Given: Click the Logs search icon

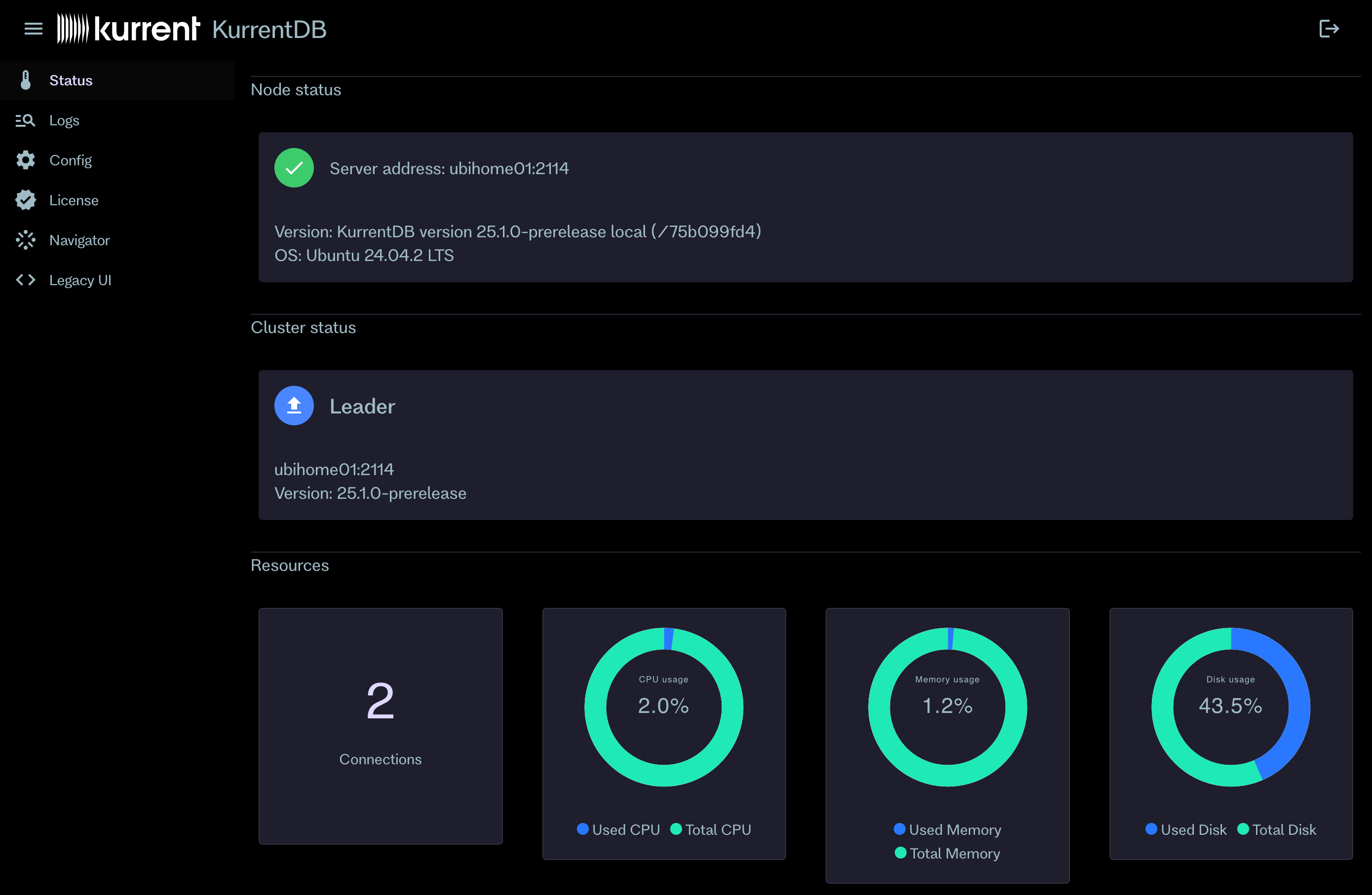Looking at the screenshot, I should pos(25,120).
